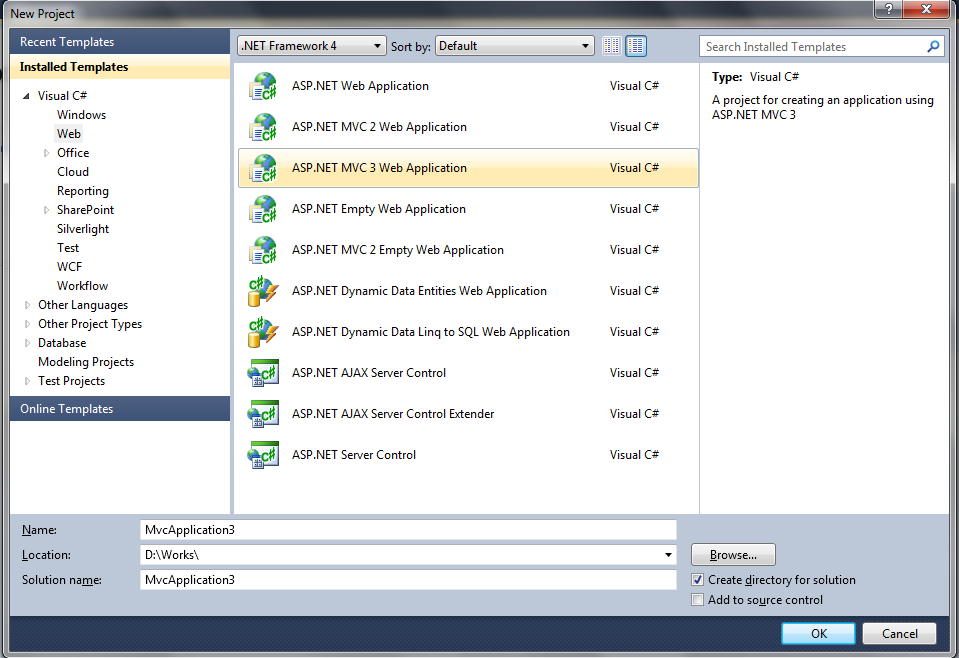Screen dimensions: 959x658
Task: Click the Cancel button
Action: pyautogui.click(x=899, y=634)
